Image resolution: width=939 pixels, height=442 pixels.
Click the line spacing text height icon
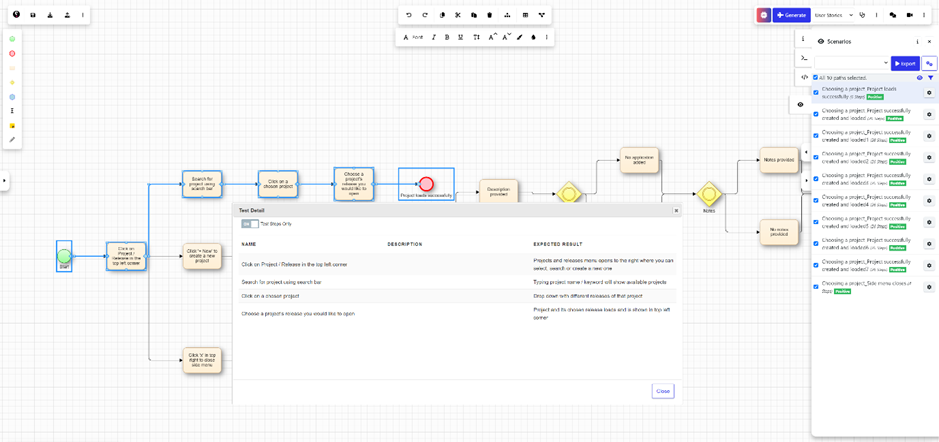tap(477, 37)
